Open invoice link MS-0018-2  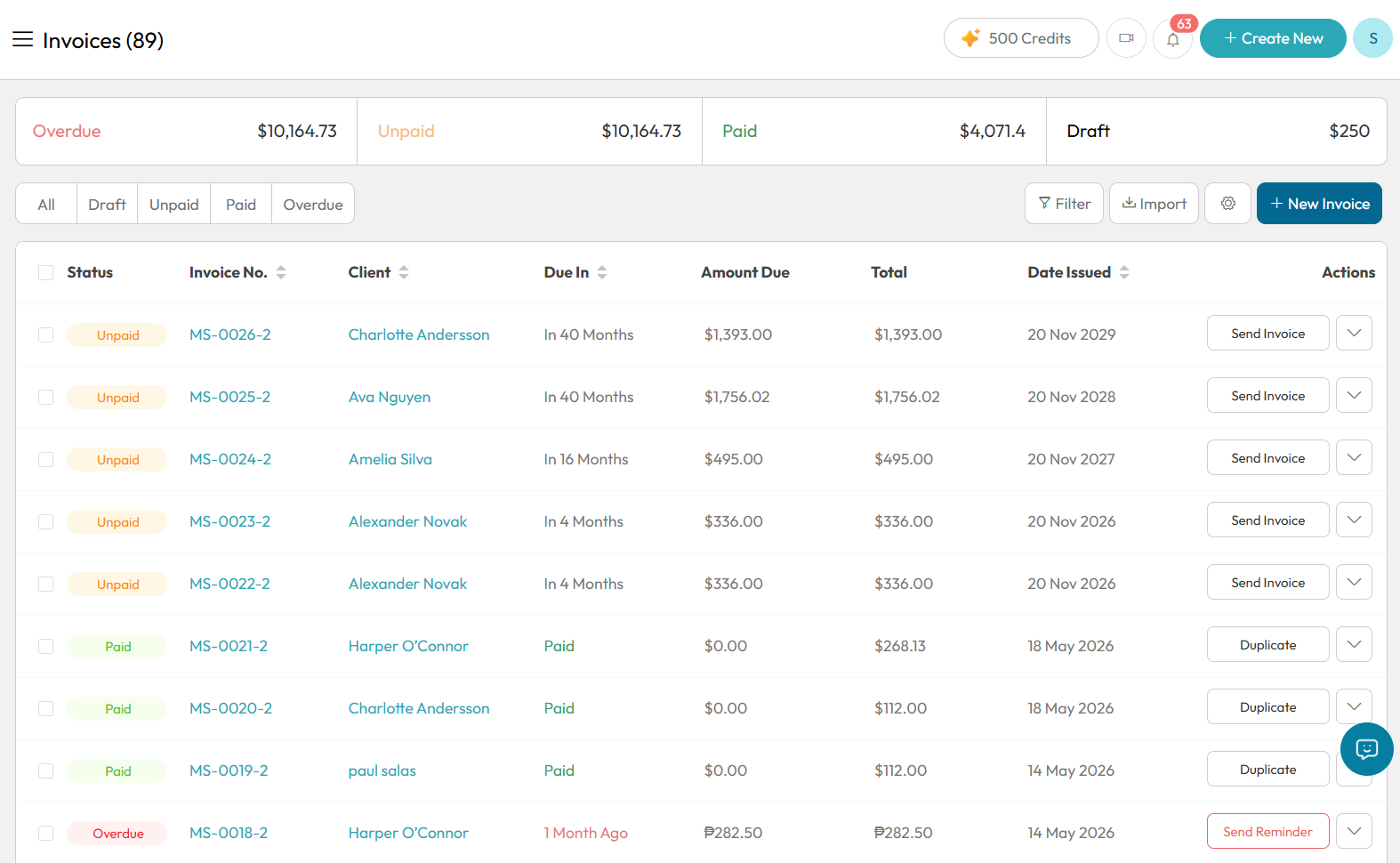tap(229, 833)
